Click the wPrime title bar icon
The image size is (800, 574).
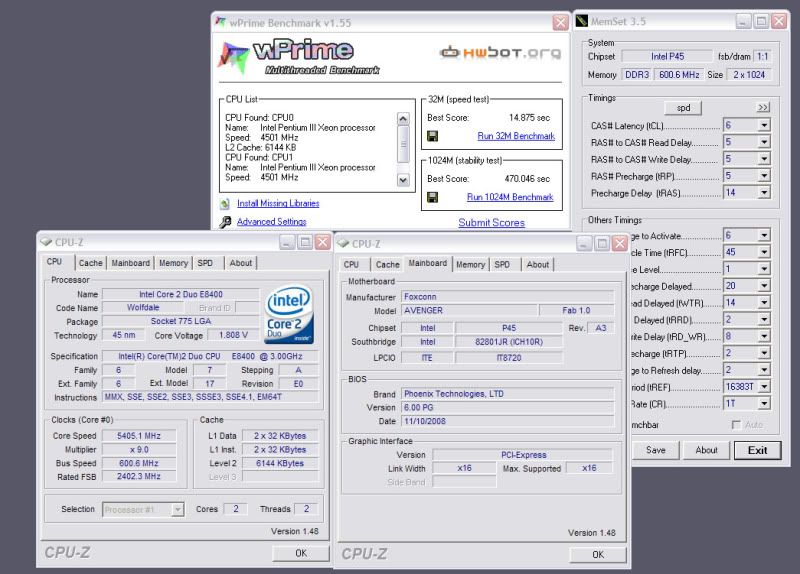click(x=220, y=22)
